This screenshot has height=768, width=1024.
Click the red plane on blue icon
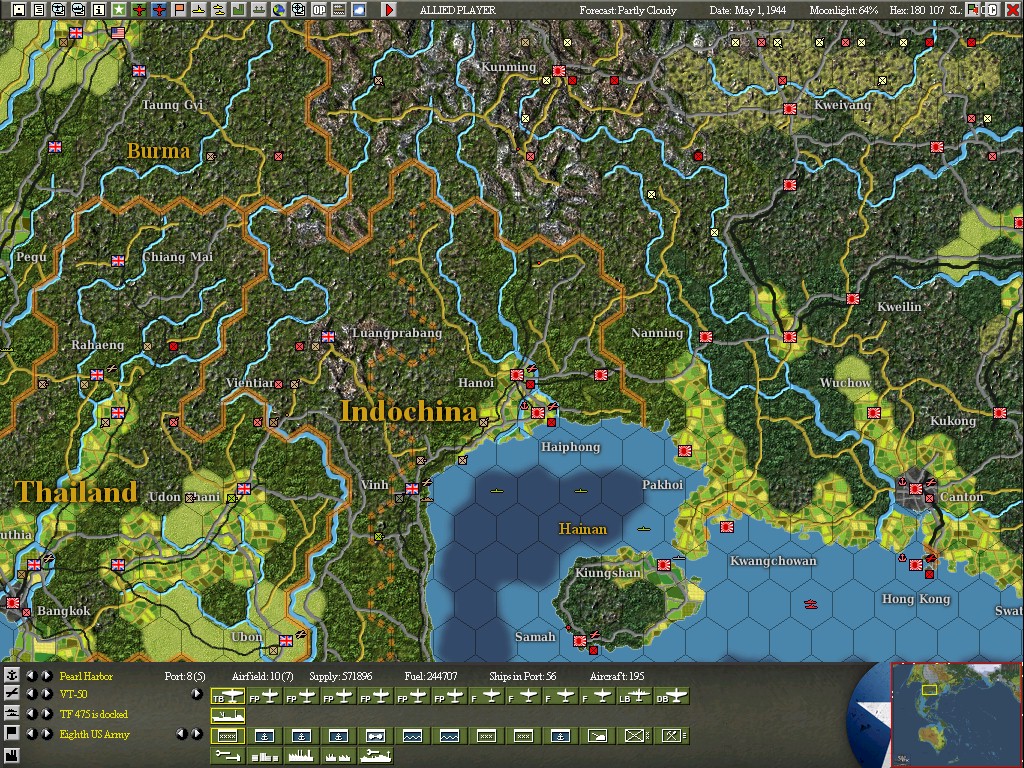pyautogui.click(x=159, y=9)
